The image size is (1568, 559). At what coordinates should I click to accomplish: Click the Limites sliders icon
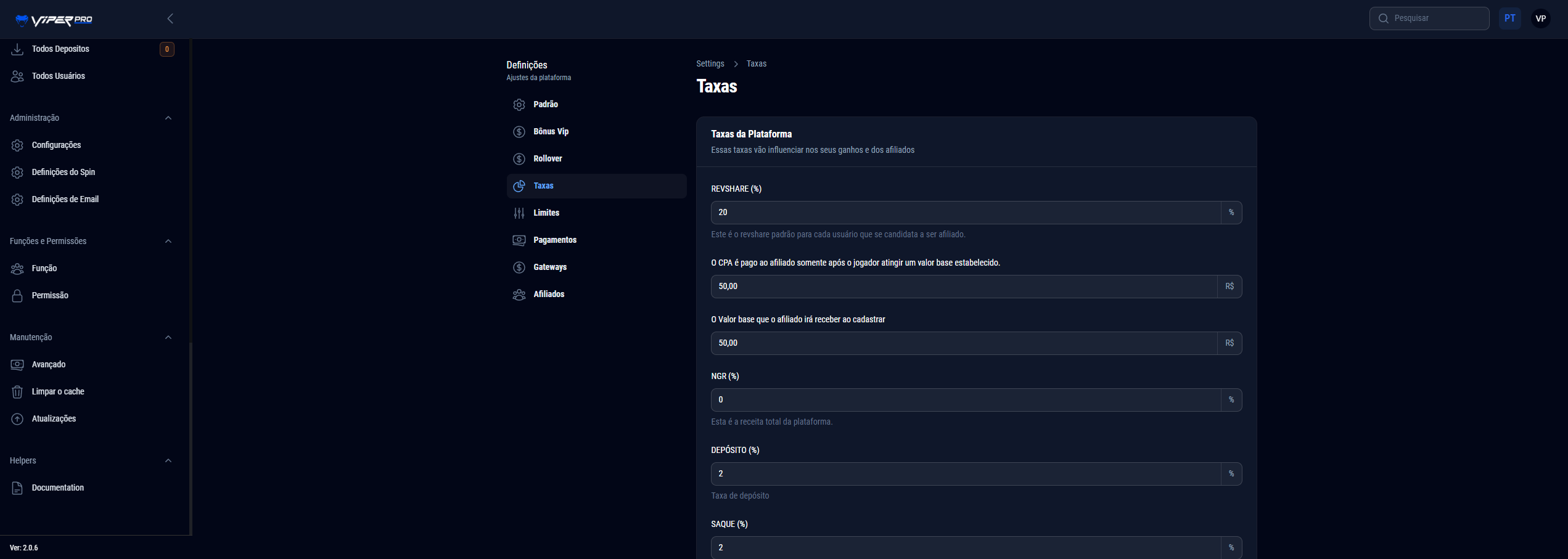(519, 213)
